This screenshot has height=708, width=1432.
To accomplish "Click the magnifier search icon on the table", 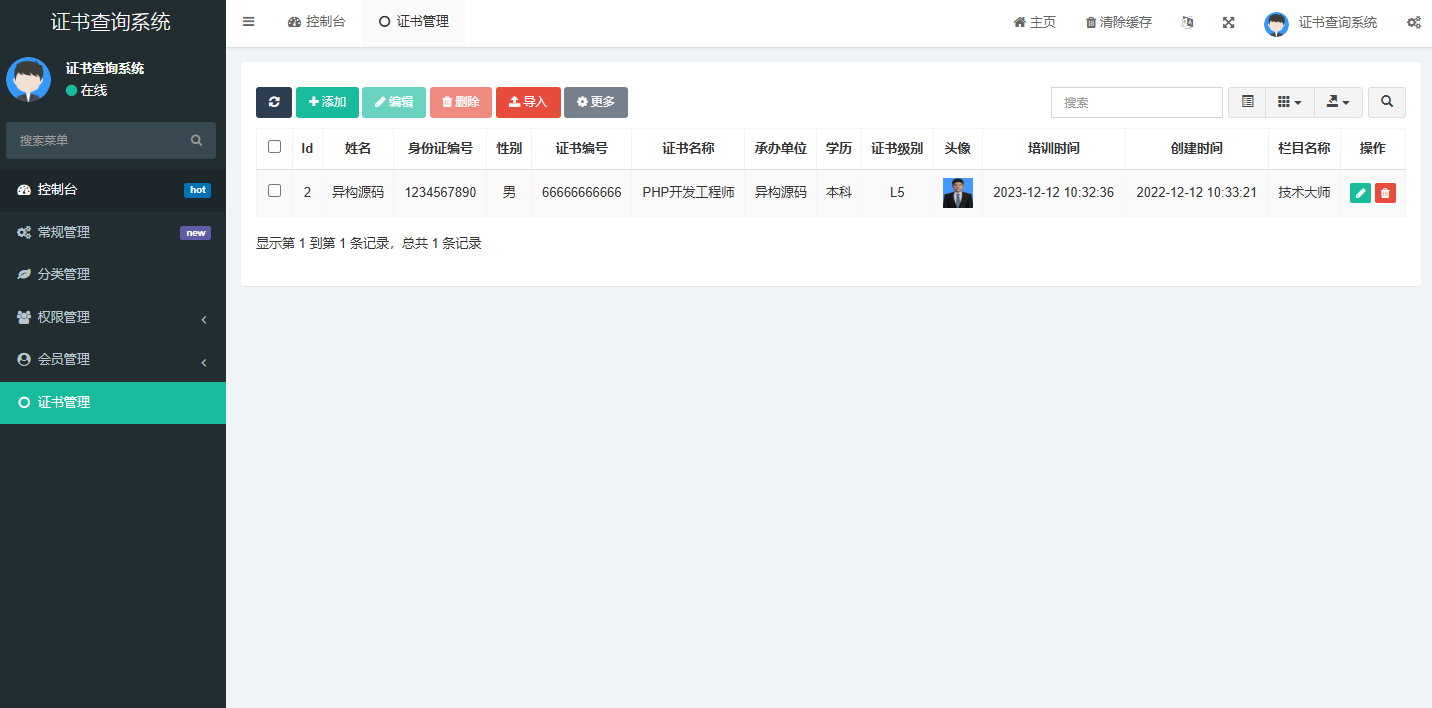I will (x=1387, y=102).
